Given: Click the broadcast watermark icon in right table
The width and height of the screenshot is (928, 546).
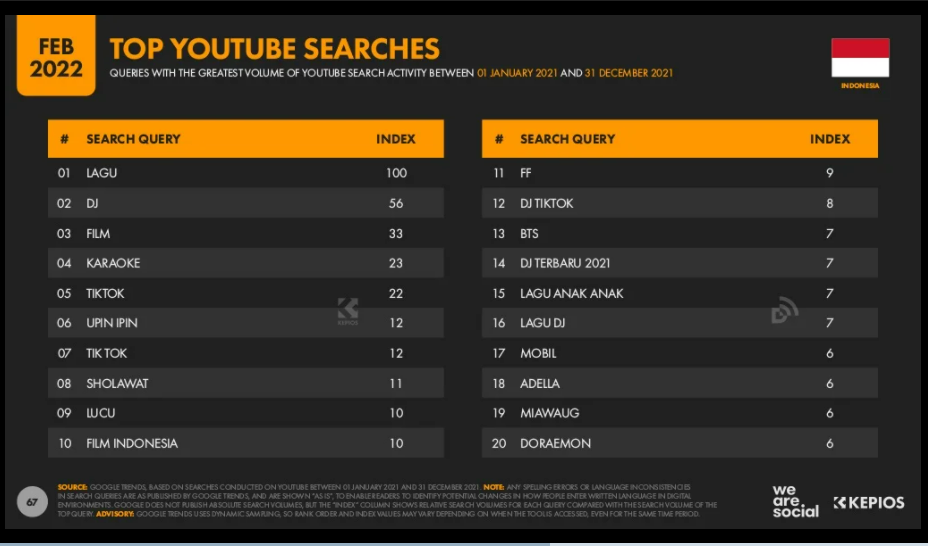Looking at the screenshot, I should 785,311.
